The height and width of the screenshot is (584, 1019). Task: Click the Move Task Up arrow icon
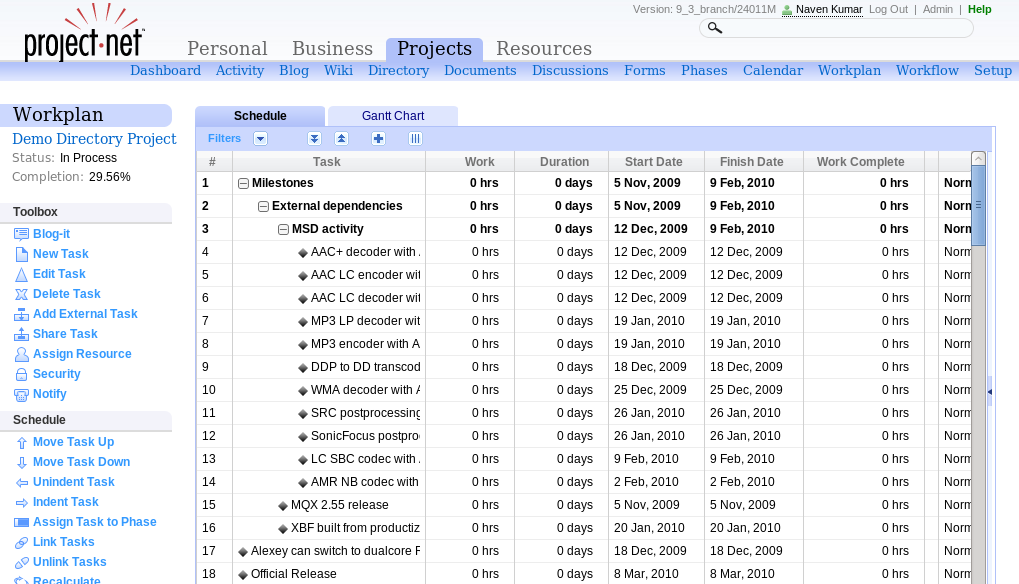21,442
